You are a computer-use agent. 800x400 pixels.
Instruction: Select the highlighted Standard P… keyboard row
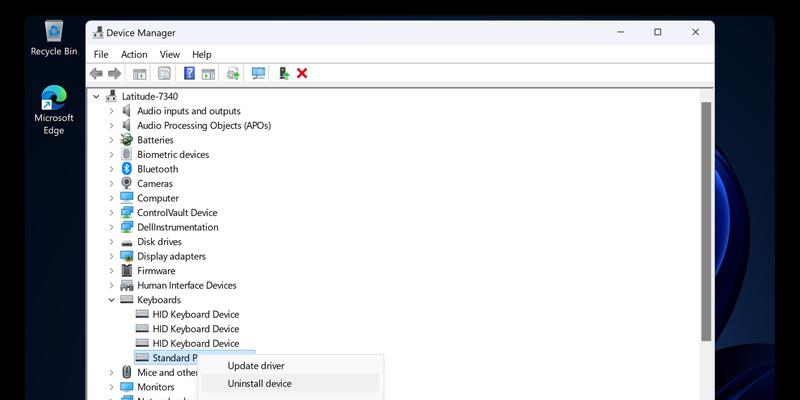(194, 358)
